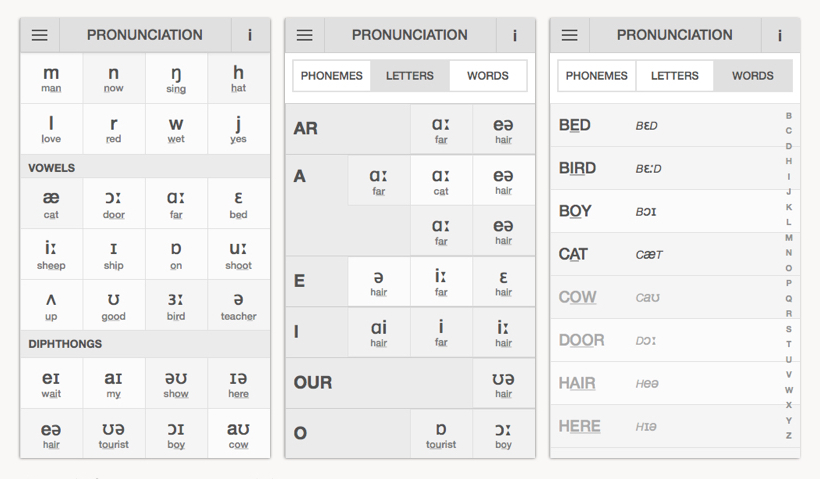The image size is (820, 479).
Task: Switch to Phonemes tab in the Letters panel
Action: point(332,76)
